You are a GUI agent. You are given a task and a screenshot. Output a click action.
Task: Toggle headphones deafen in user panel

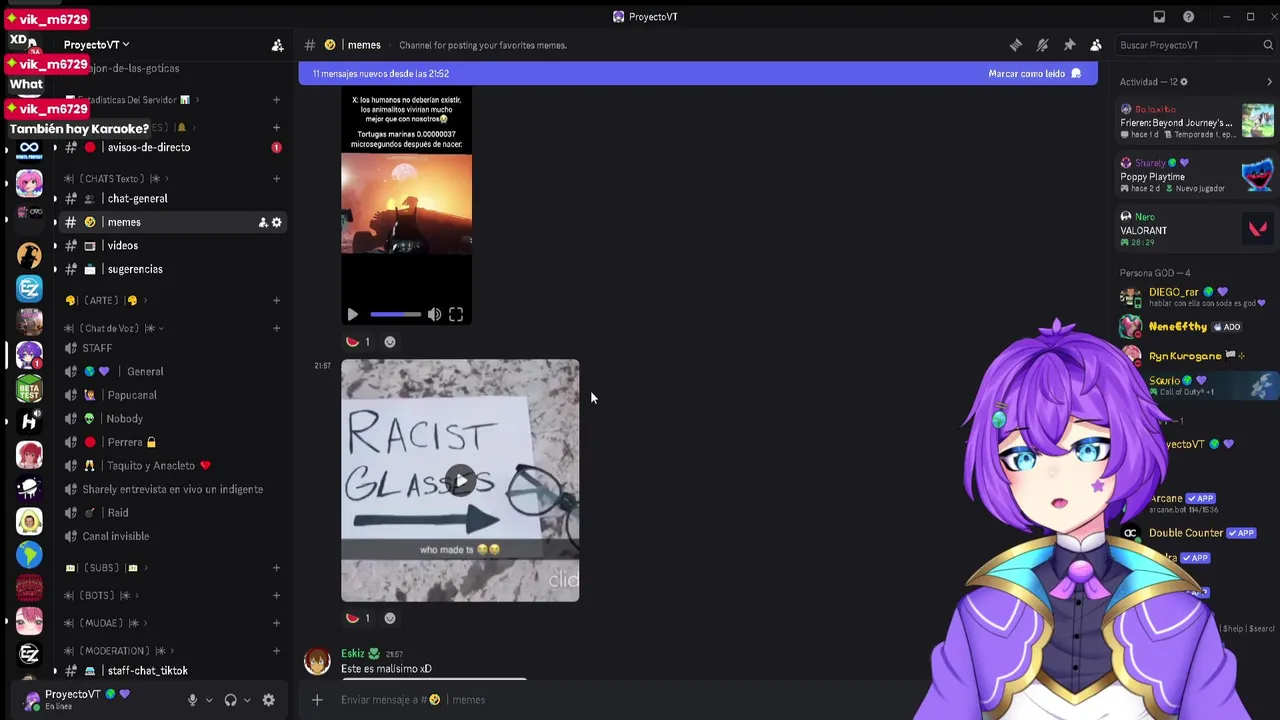click(x=231, y=700)
